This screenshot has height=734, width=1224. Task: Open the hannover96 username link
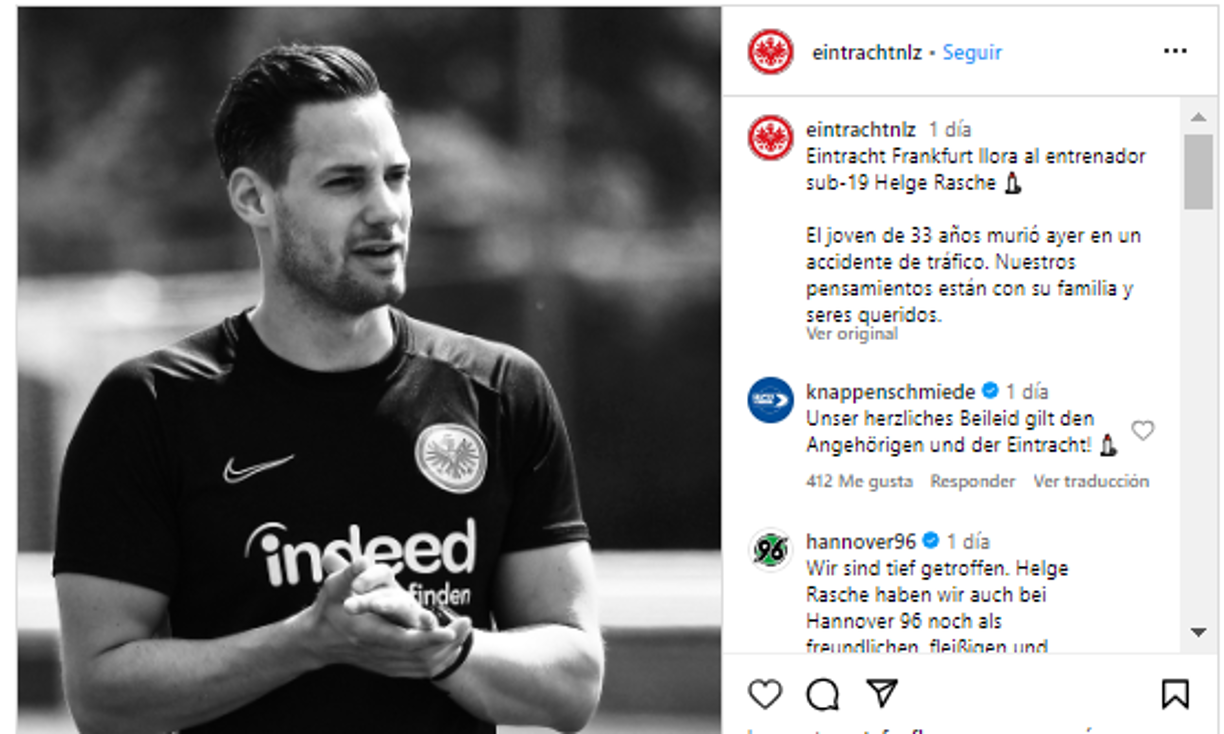[861, 541]
